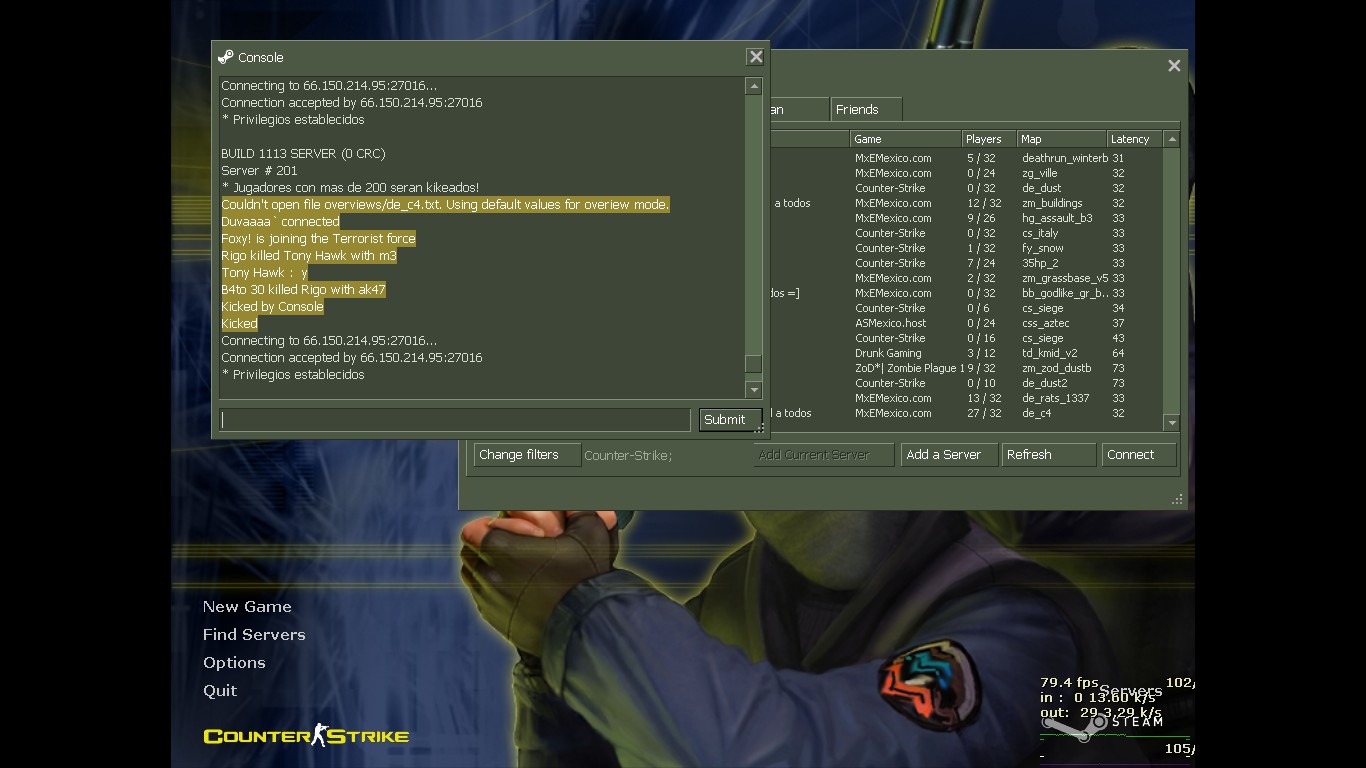Submit the console command

pyautogui.click(x=730, y=420)
